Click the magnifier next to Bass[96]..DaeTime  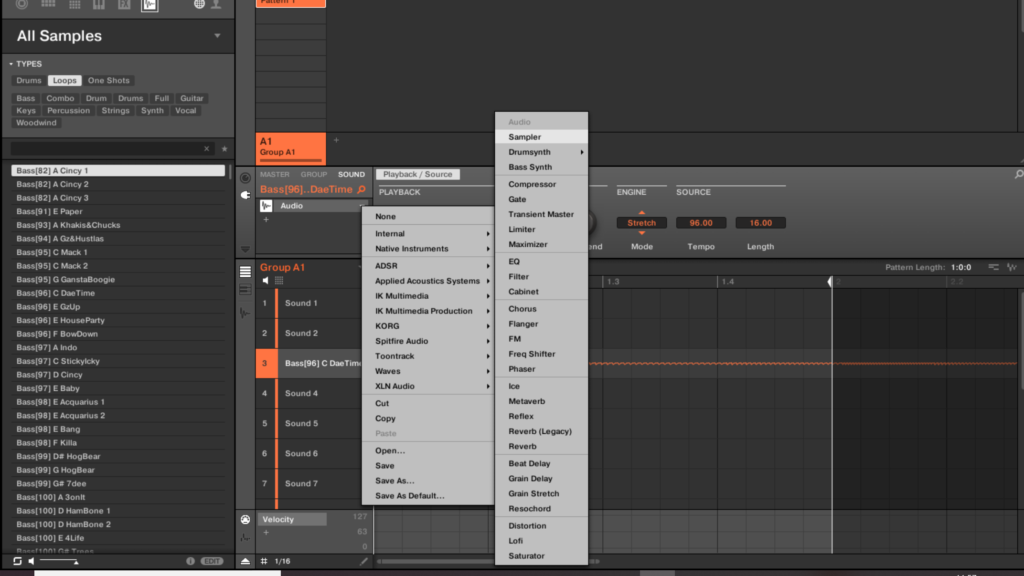[361, 190]
